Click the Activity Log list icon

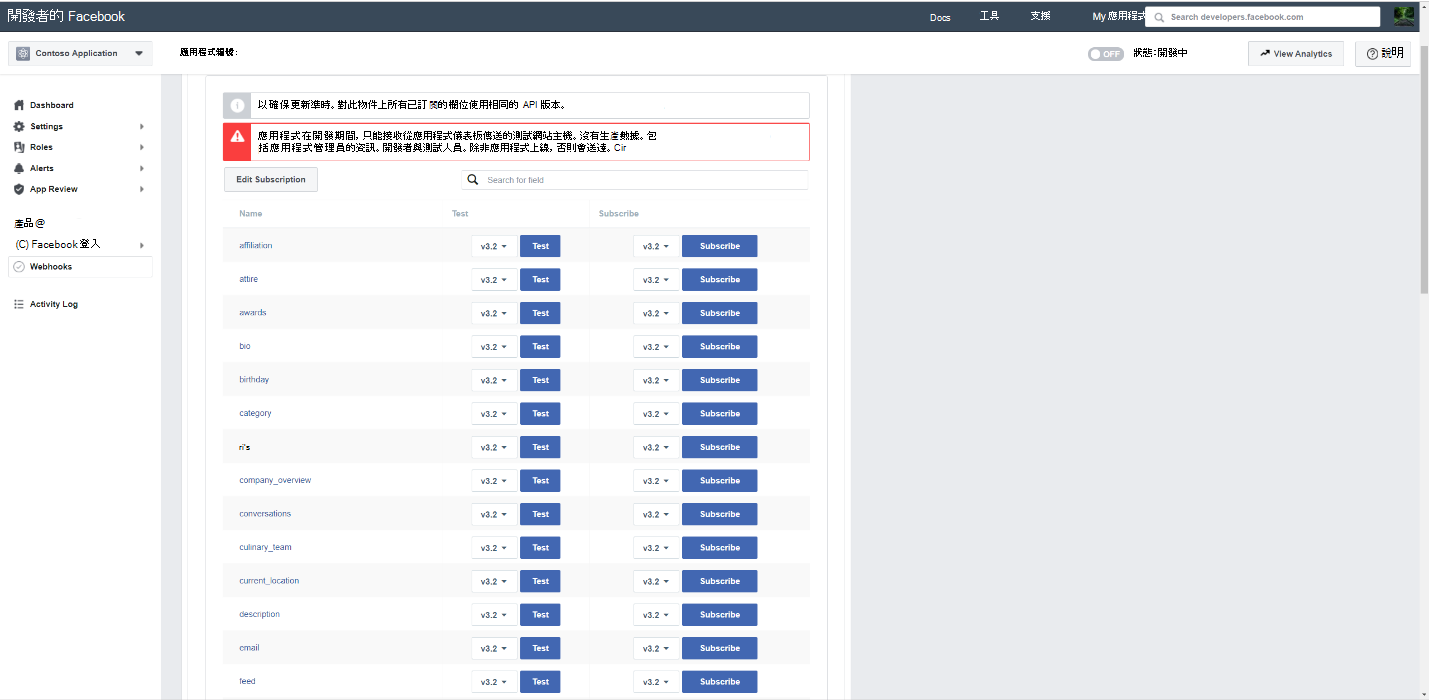(19, 304)
